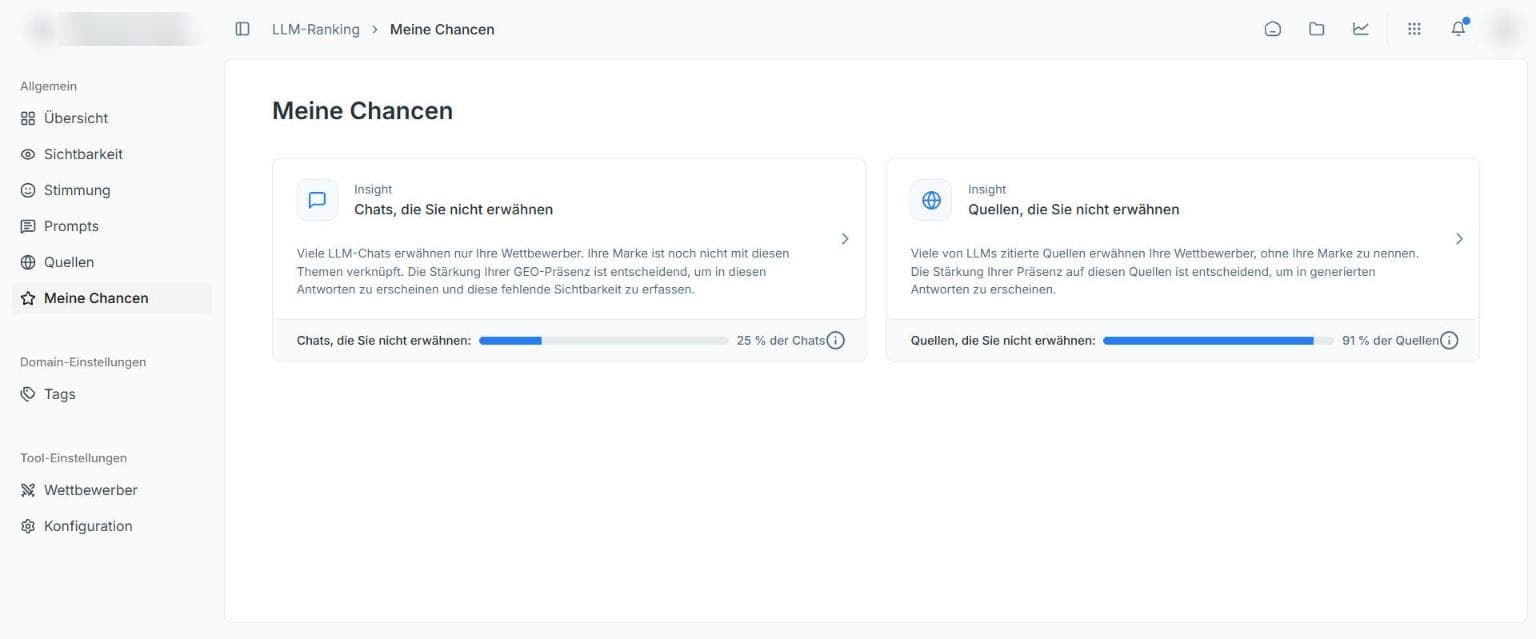The image size is (1536, 639).
Task: Click the '25 % der Chats' value
Action: (x=781, y=340)
